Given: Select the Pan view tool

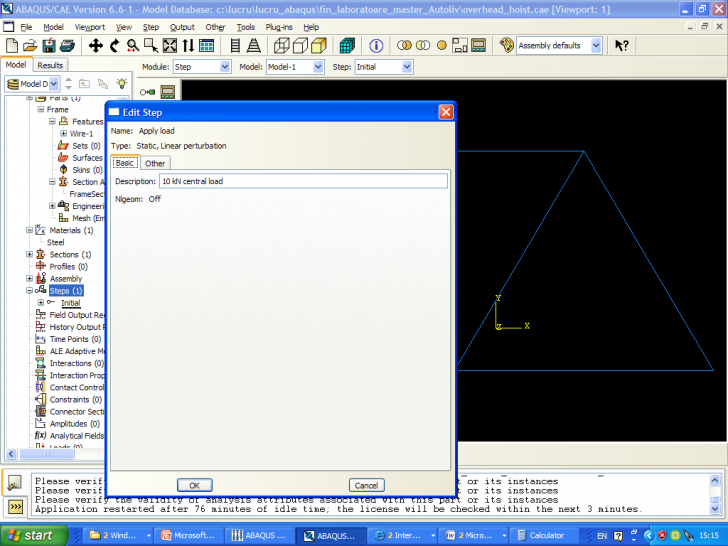Looking at the screenshot, I should point(96,46).
